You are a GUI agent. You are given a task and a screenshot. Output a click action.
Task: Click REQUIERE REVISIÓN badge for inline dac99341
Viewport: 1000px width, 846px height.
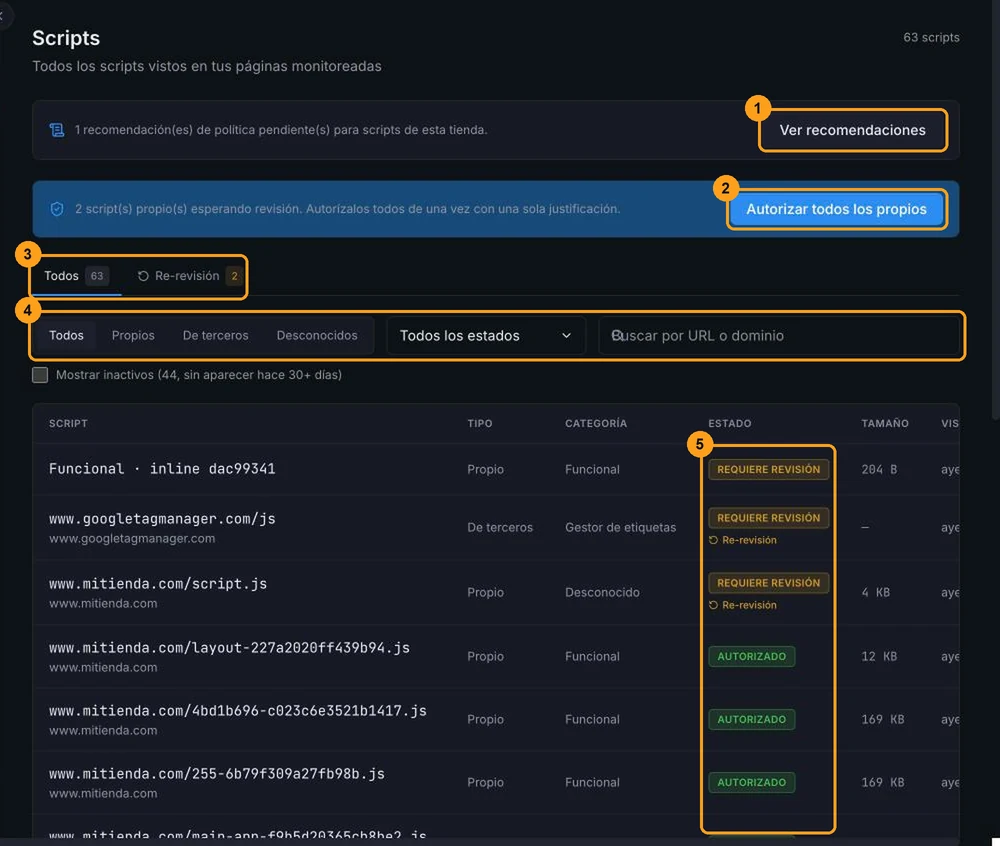coord(768,469)
